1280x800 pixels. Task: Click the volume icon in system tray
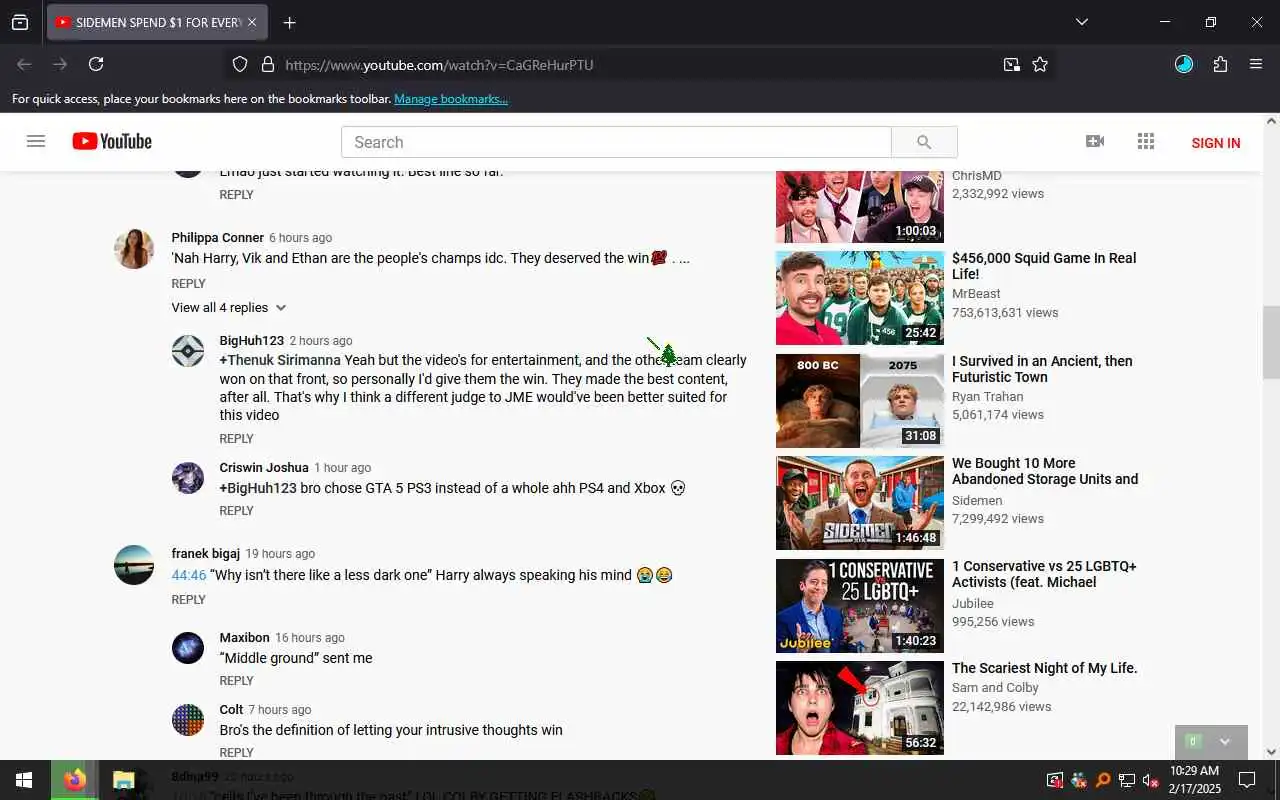pos(1150,780)
